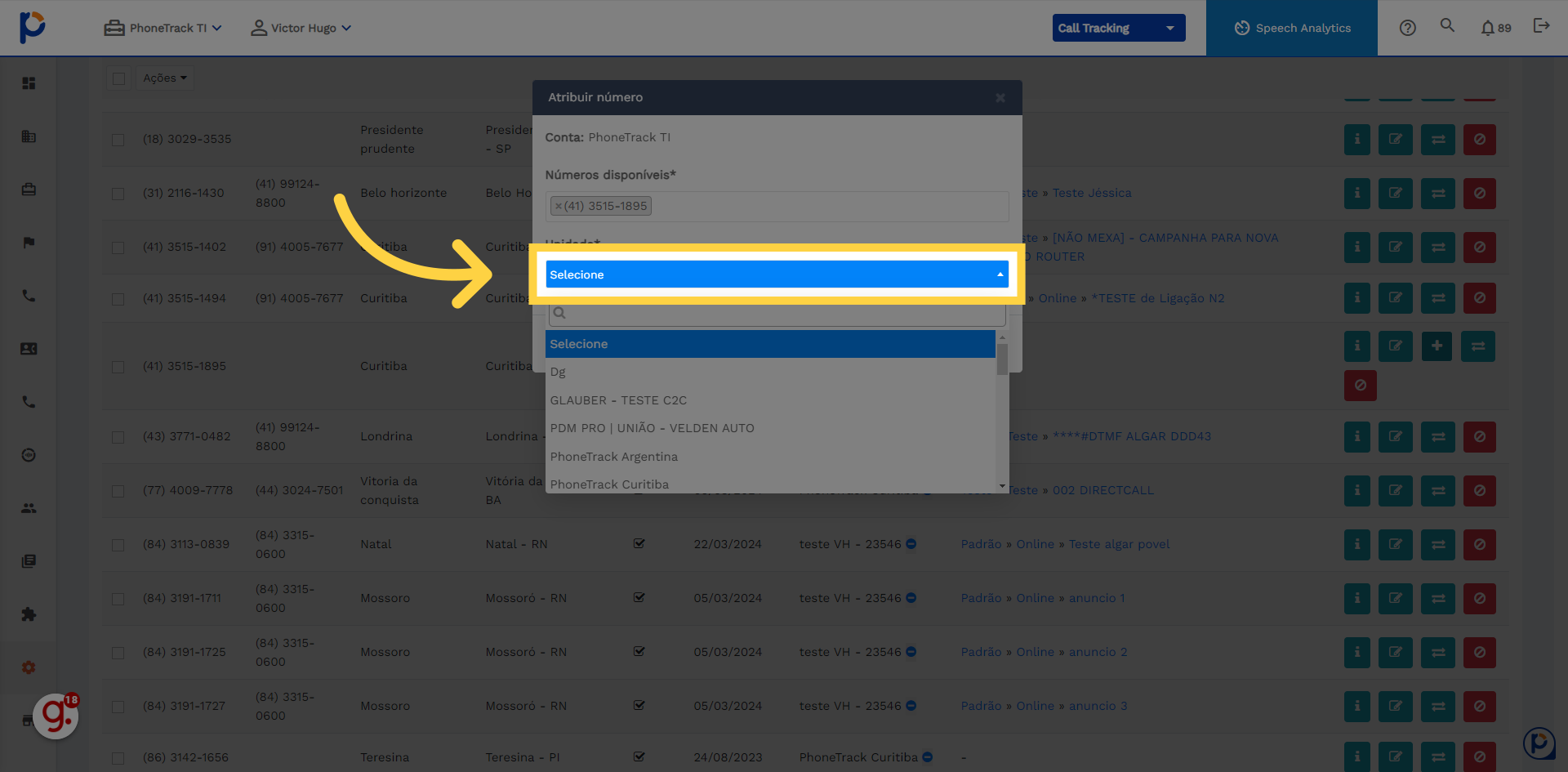Check the (18) 3029-3535 row checkbox
1568x772 pixels.
[118, 140]
